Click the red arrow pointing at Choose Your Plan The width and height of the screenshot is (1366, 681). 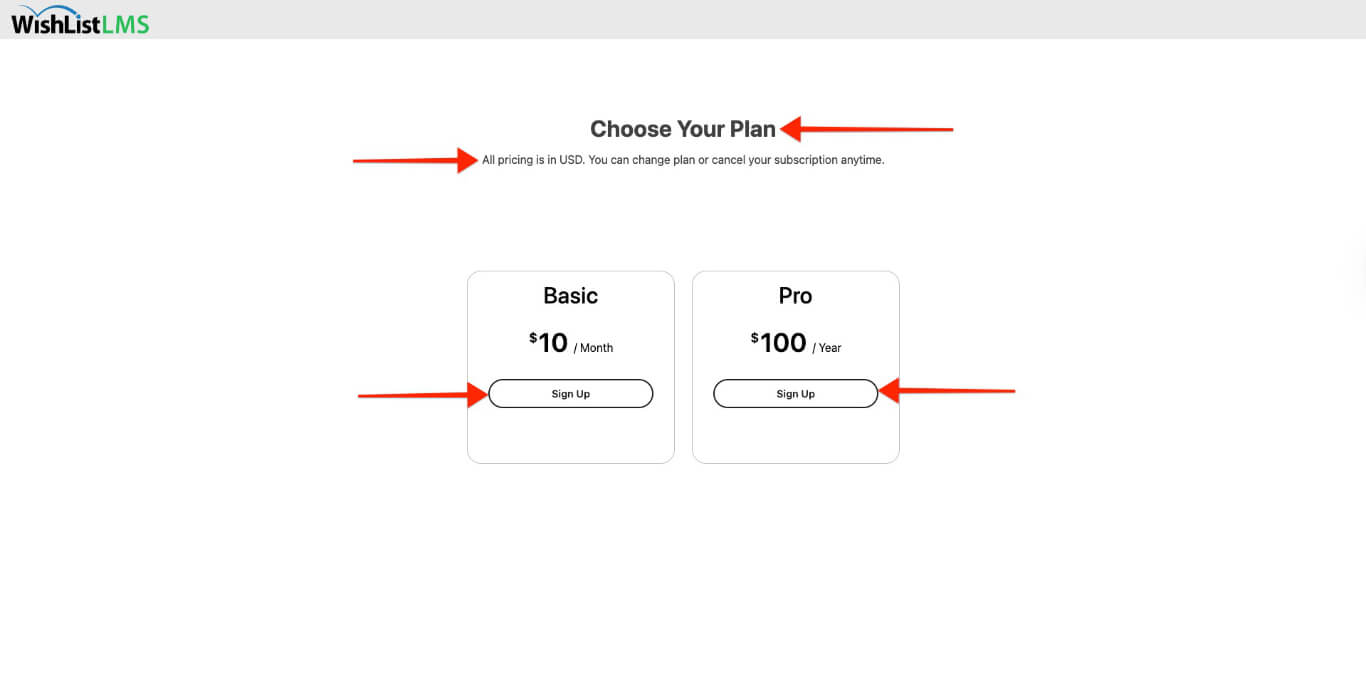[870, 129]
